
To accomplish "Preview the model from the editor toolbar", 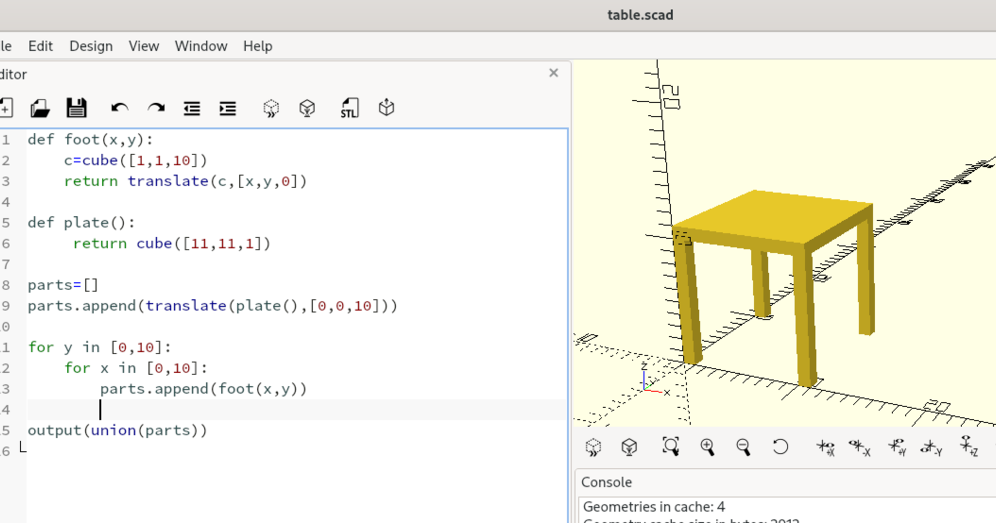I will tap(271, 108).
